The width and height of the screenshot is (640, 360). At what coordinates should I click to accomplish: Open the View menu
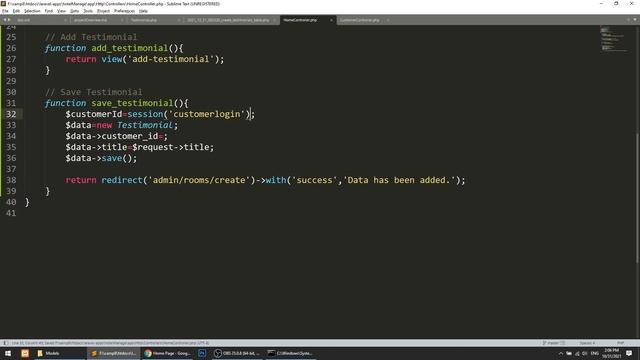(61, 11)
